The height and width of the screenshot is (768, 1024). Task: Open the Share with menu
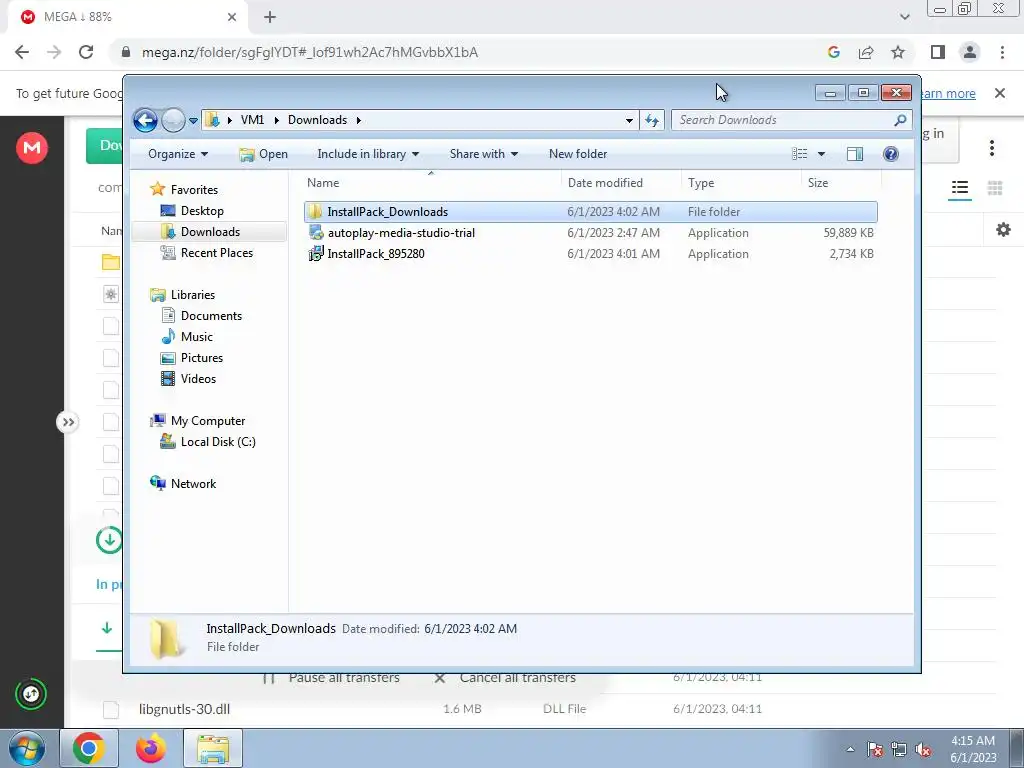click(483, 154)
